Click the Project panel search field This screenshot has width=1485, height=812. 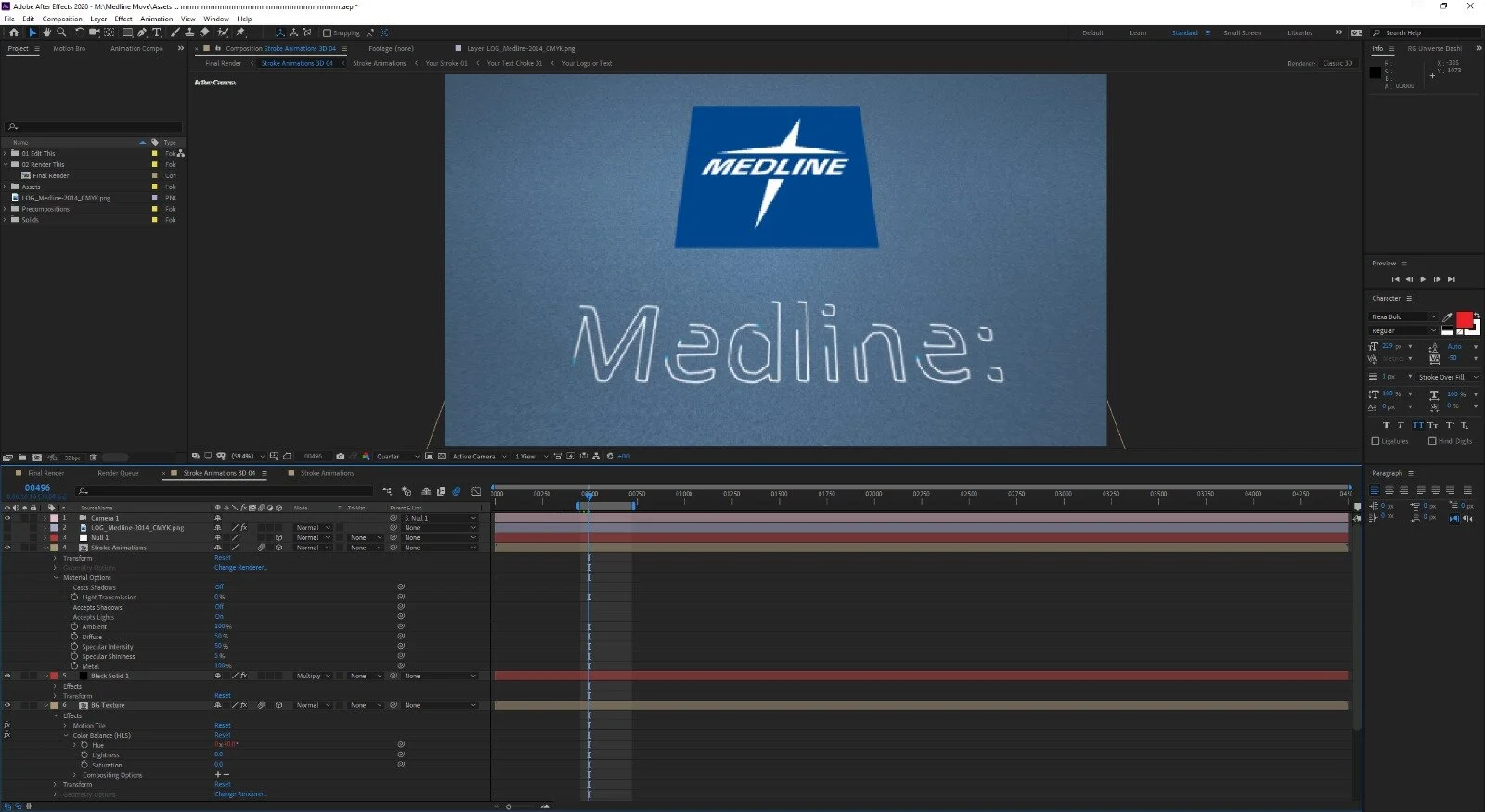(x=93, y=126)
